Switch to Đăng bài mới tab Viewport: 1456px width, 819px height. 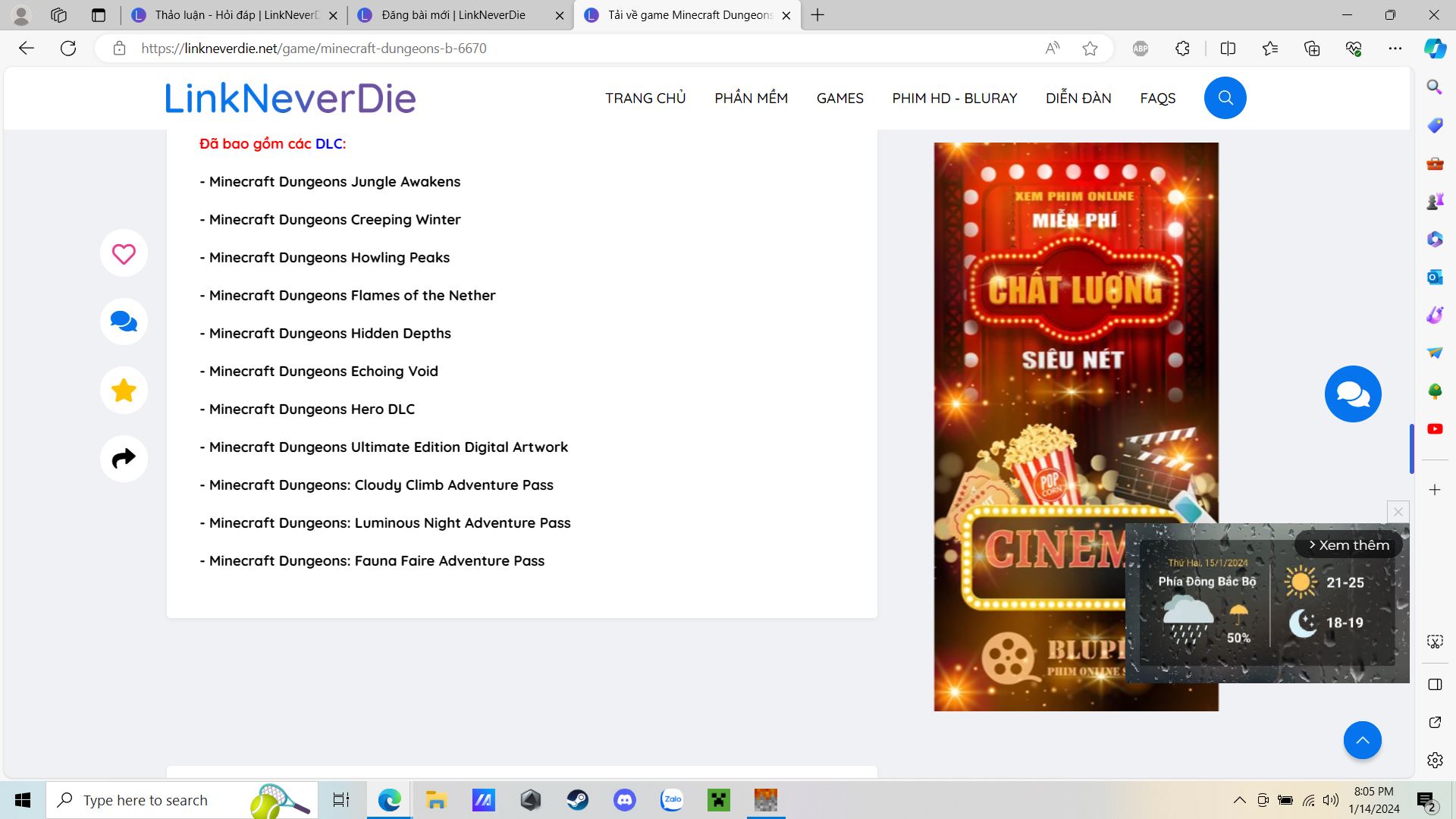pyautogui.click(x=453, y=15)
